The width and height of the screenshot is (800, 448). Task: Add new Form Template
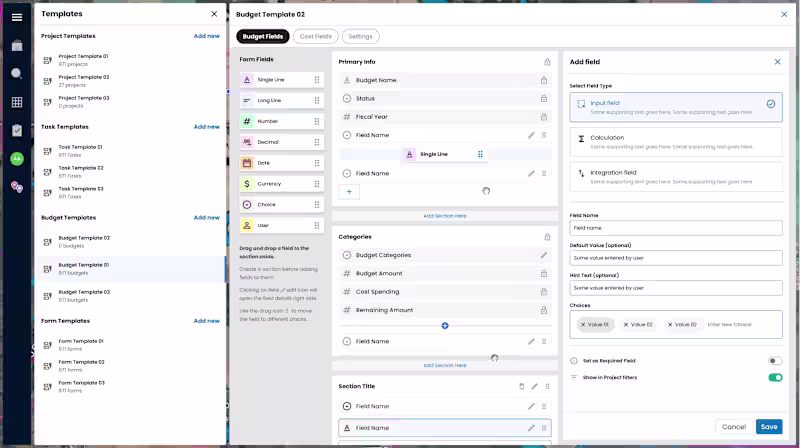[207, 321]
